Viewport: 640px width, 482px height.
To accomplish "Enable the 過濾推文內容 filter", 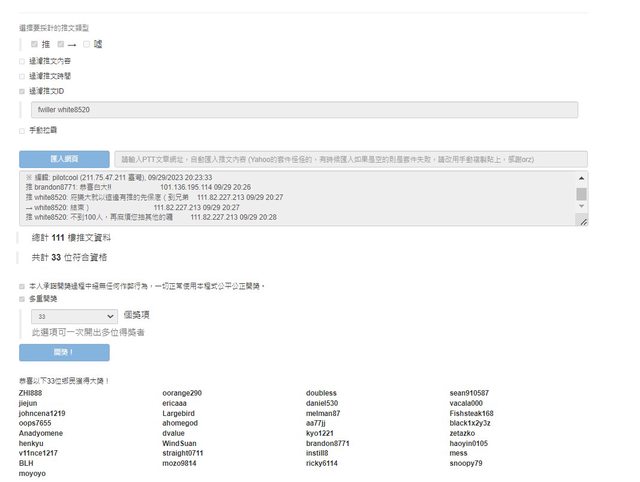I will (x=23, y=60).
